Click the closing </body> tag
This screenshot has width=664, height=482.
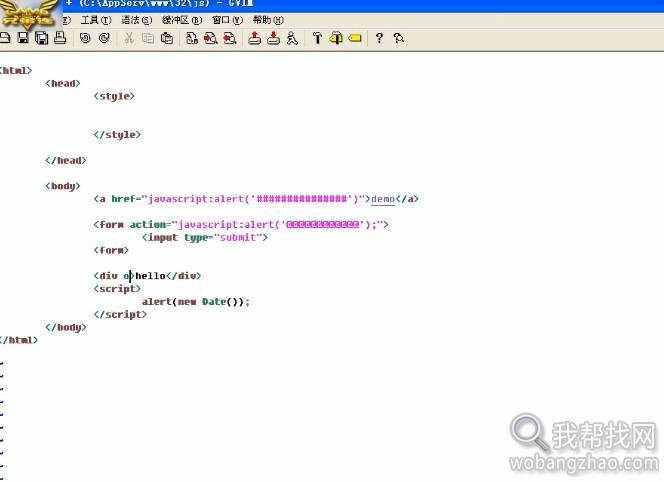click(x=66, y=327)
